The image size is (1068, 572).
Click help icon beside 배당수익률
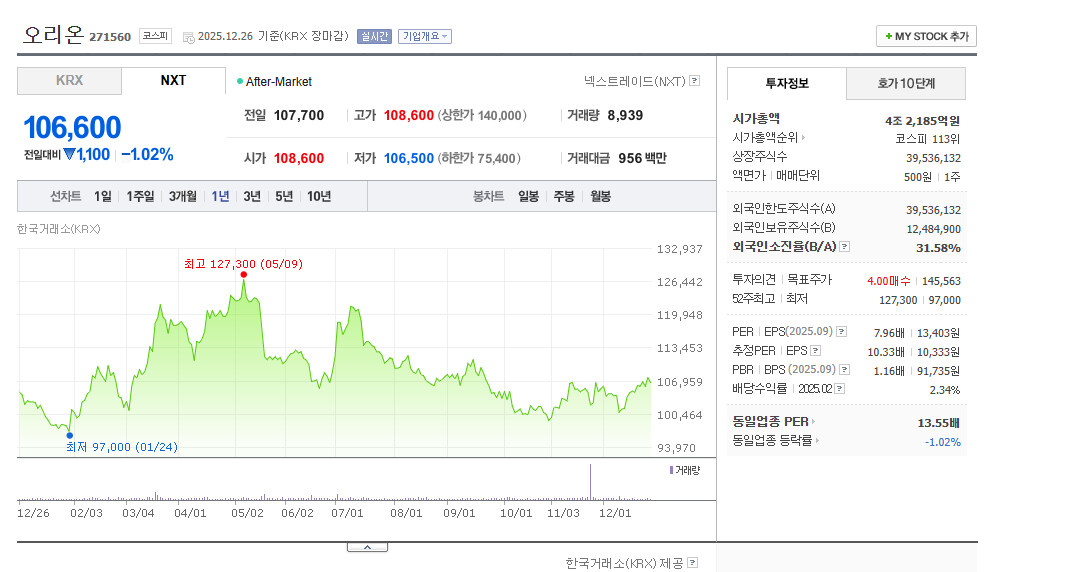click(x=839, y=389)
